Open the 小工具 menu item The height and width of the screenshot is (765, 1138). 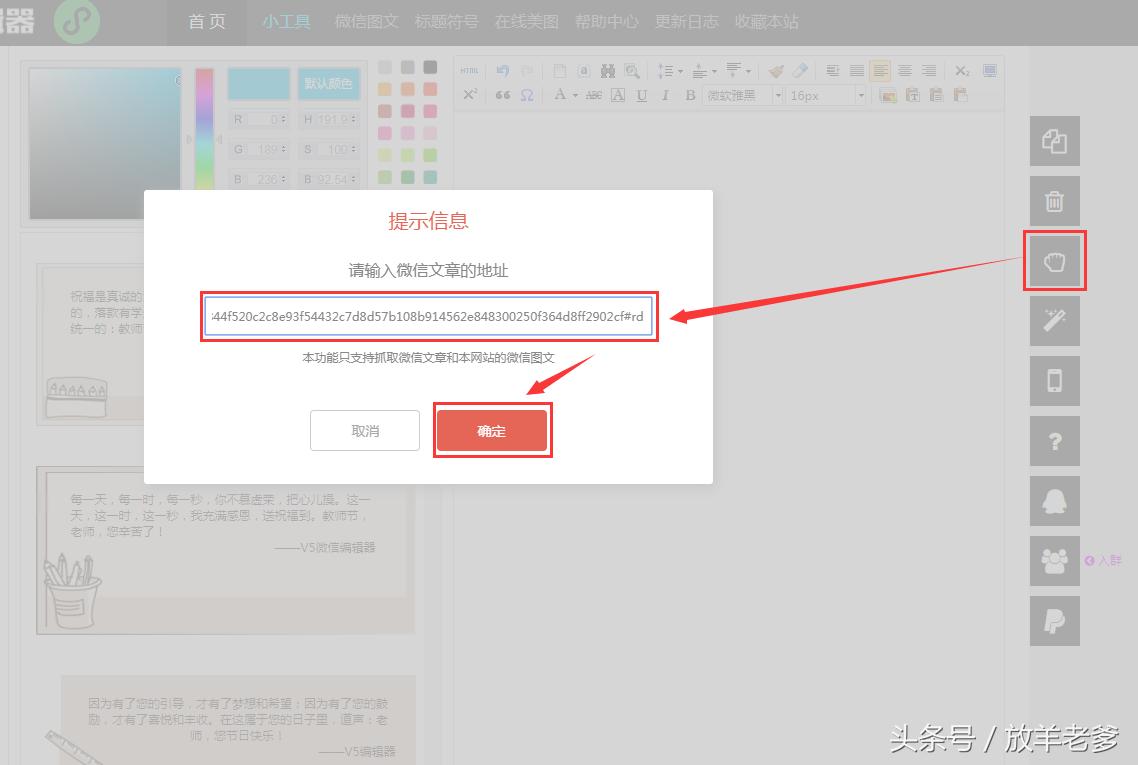[286, 21]
